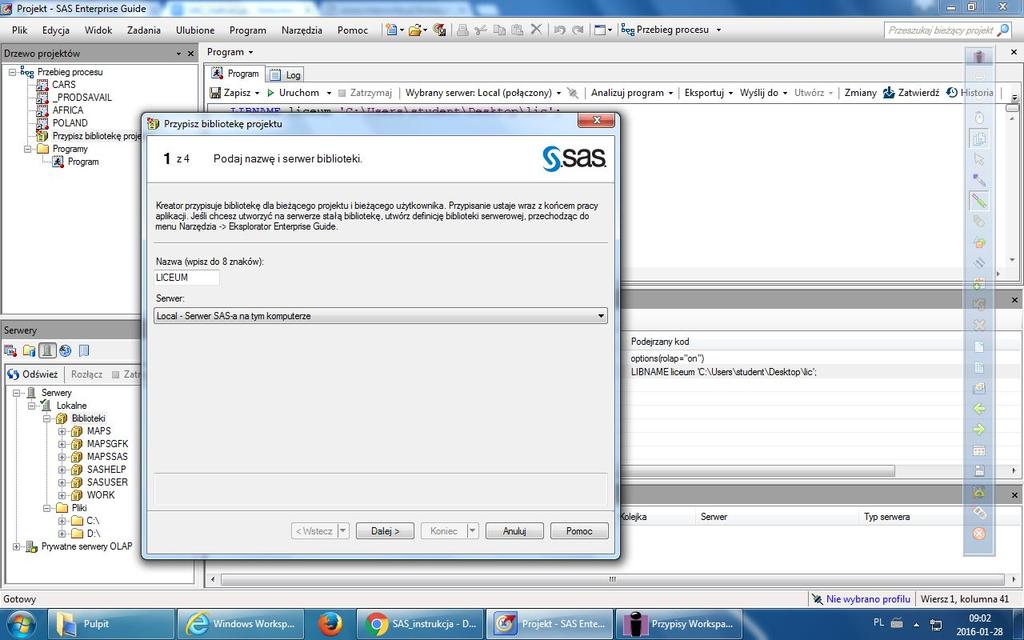Collapse the Biblioteki node

tap(46, 419)
